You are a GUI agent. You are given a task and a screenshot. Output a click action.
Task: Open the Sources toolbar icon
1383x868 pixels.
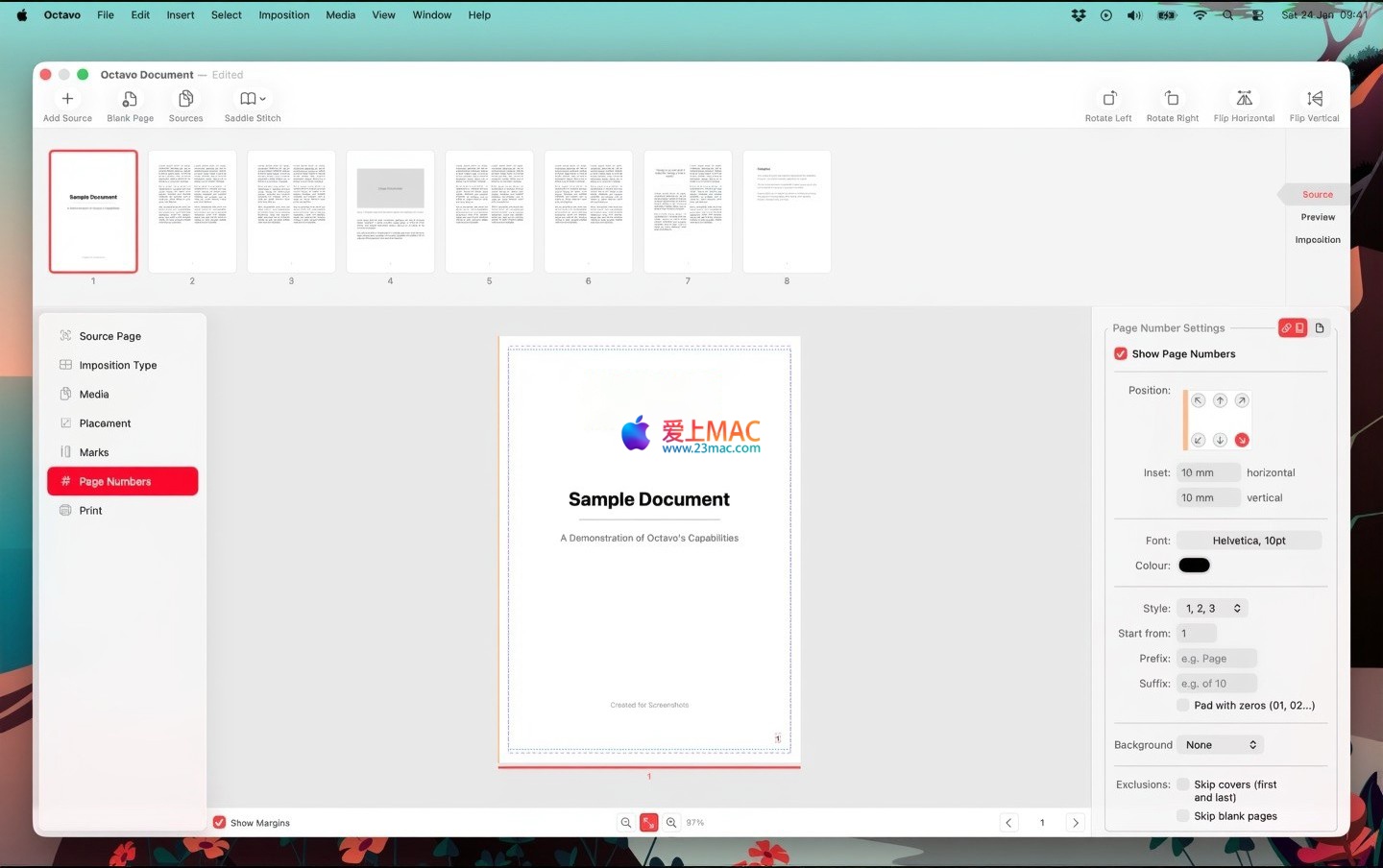(185, 99)
